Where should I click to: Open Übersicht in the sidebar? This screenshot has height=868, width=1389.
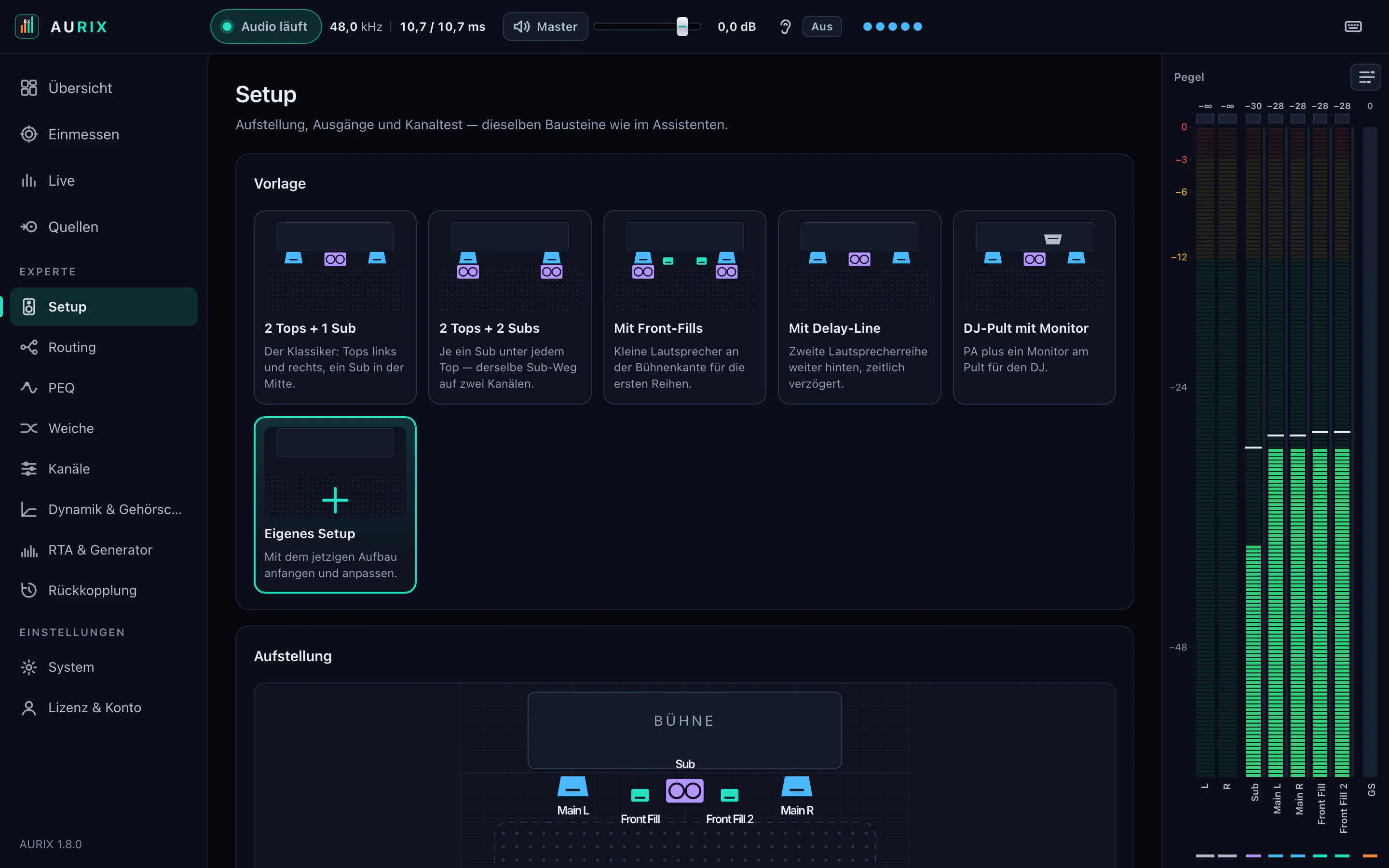tap(104, 88)
